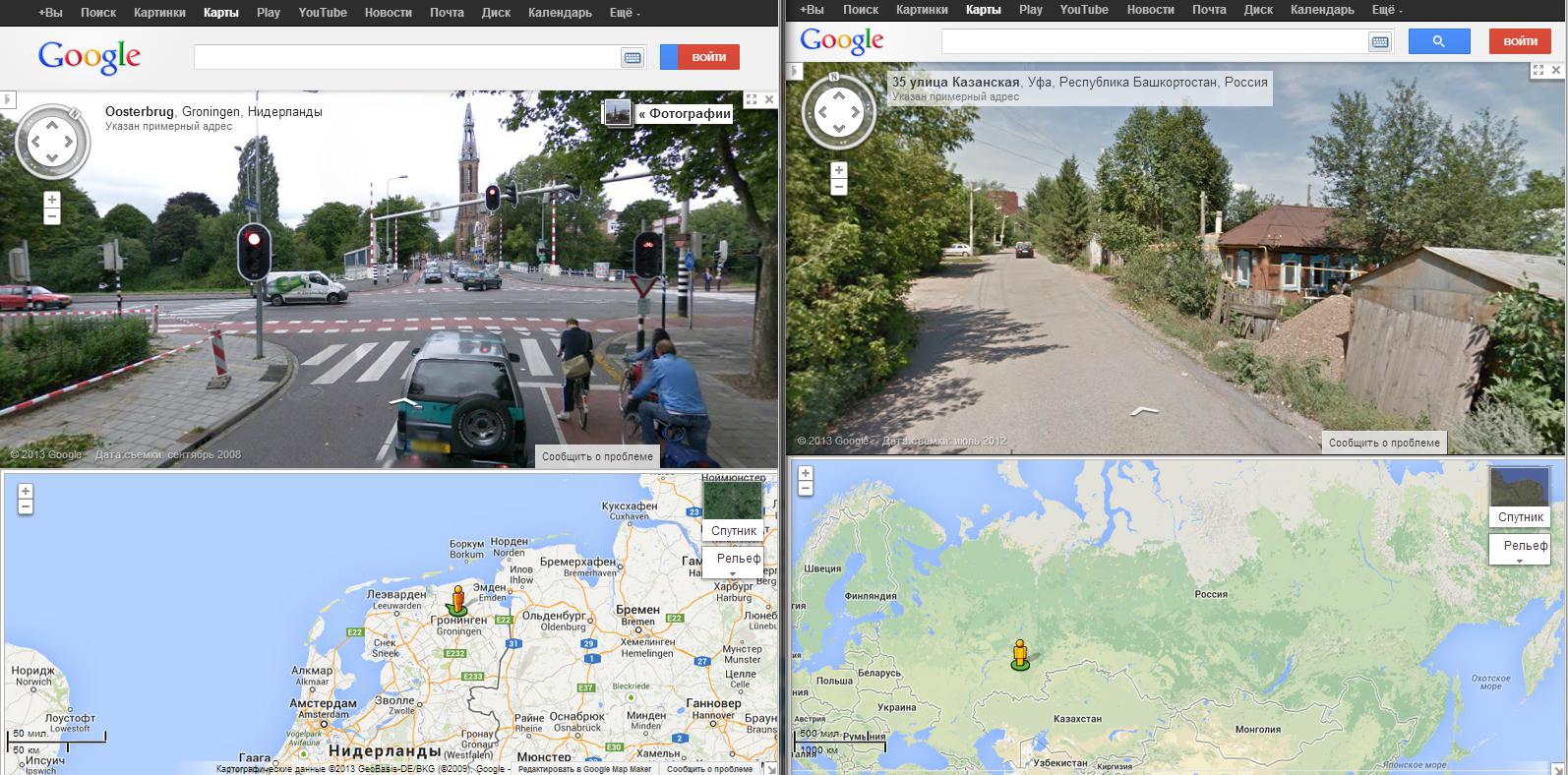Open YouTube from the left window bar
Screen dimensions: 1568x775
point(323,13)
